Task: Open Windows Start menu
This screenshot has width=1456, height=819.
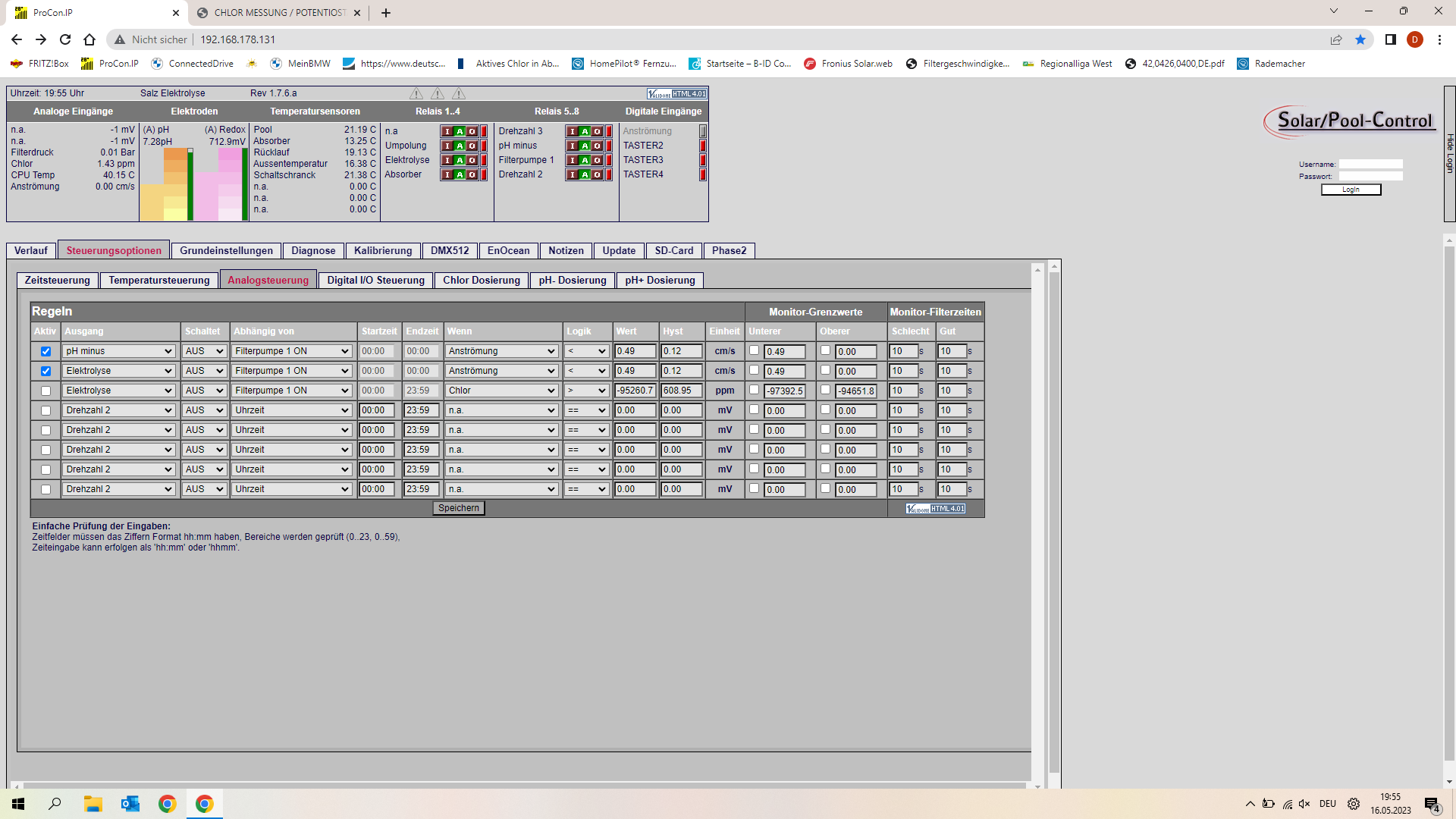Action: pyautogui.click(x=18, y=804)
